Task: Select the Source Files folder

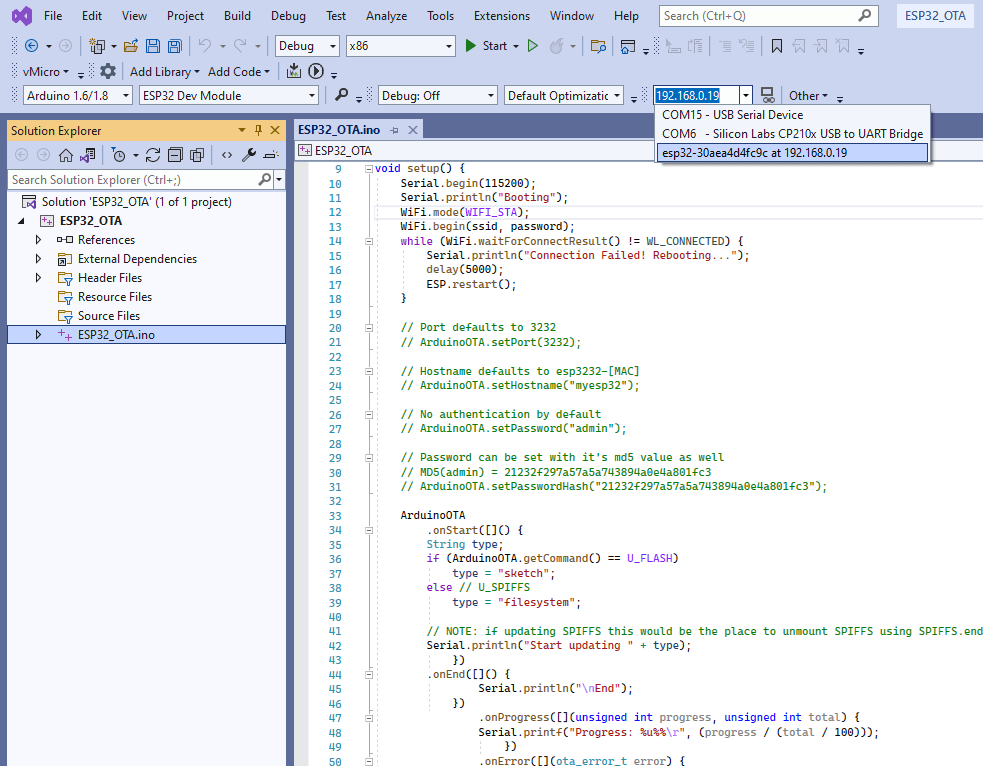Action: click(x=108, y=315)
